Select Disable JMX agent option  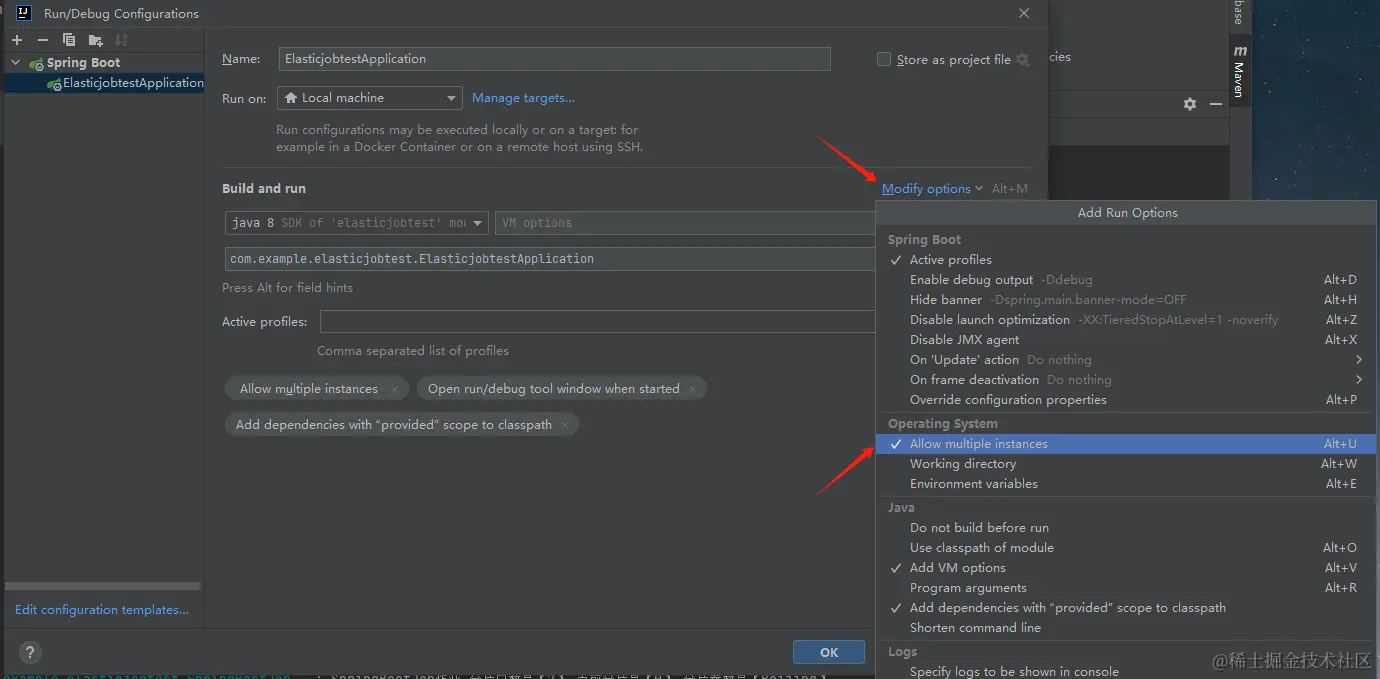point(1126,340)
